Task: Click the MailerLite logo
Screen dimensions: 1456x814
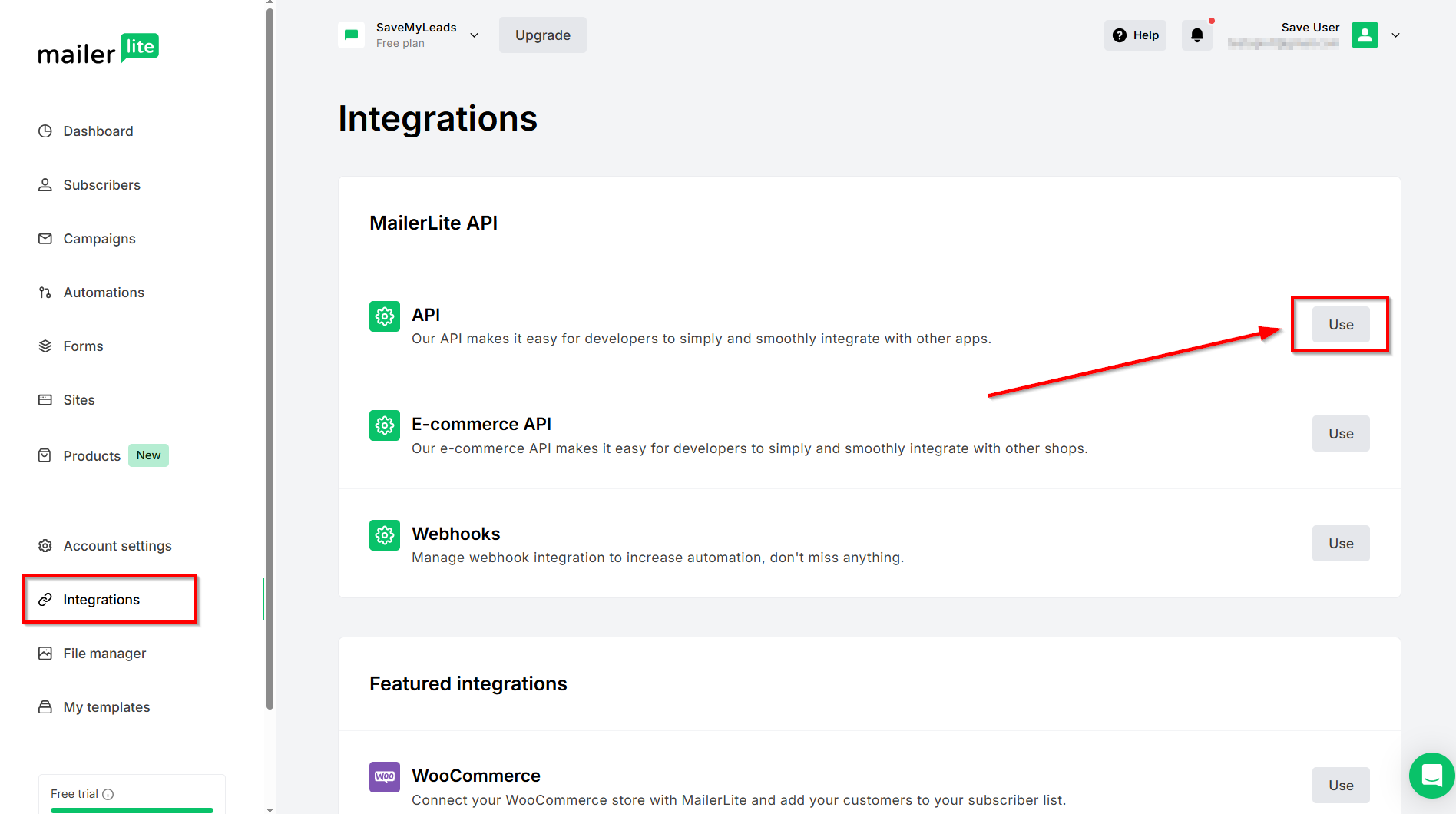Action: 98,50
